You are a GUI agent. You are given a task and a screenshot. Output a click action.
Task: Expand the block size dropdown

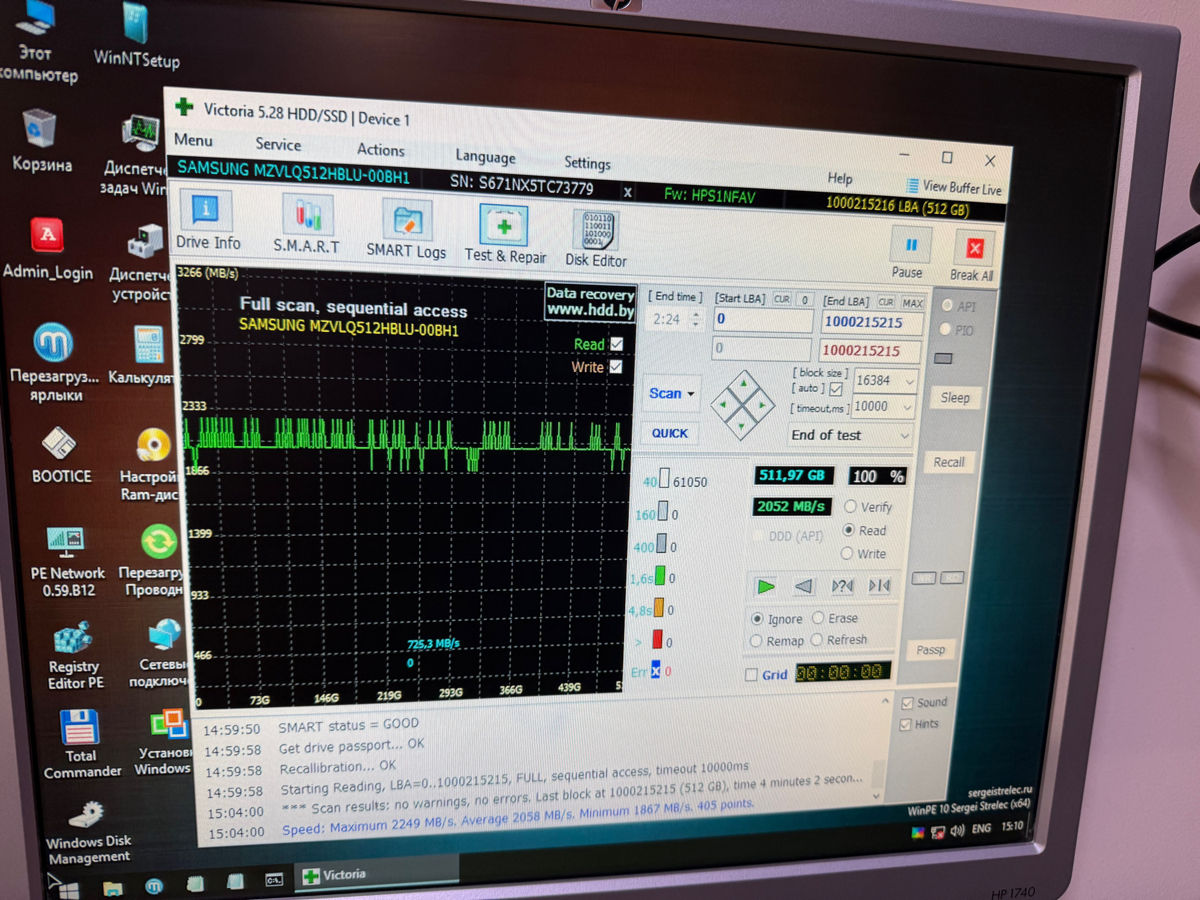908,381
